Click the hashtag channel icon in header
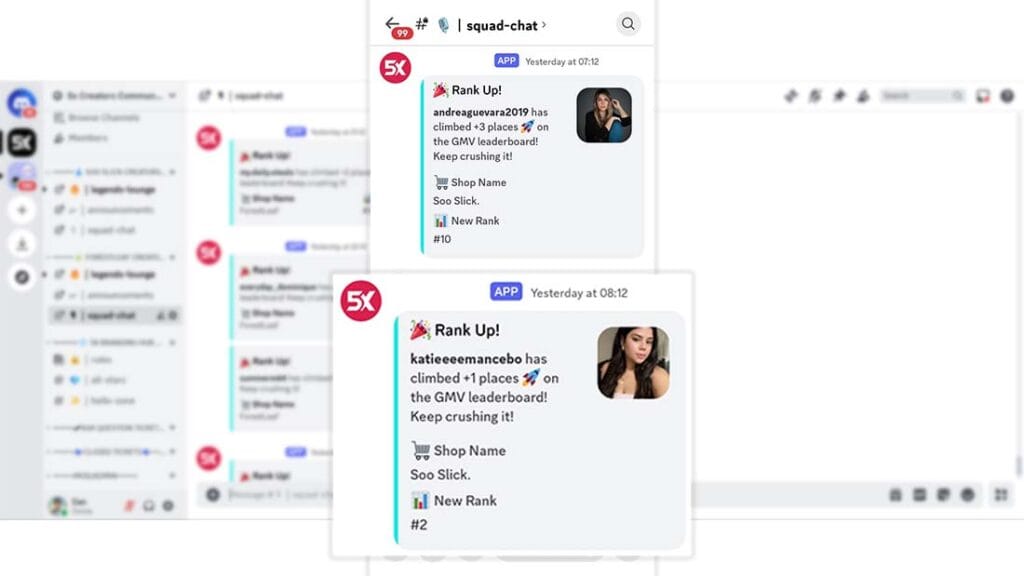 422,25
